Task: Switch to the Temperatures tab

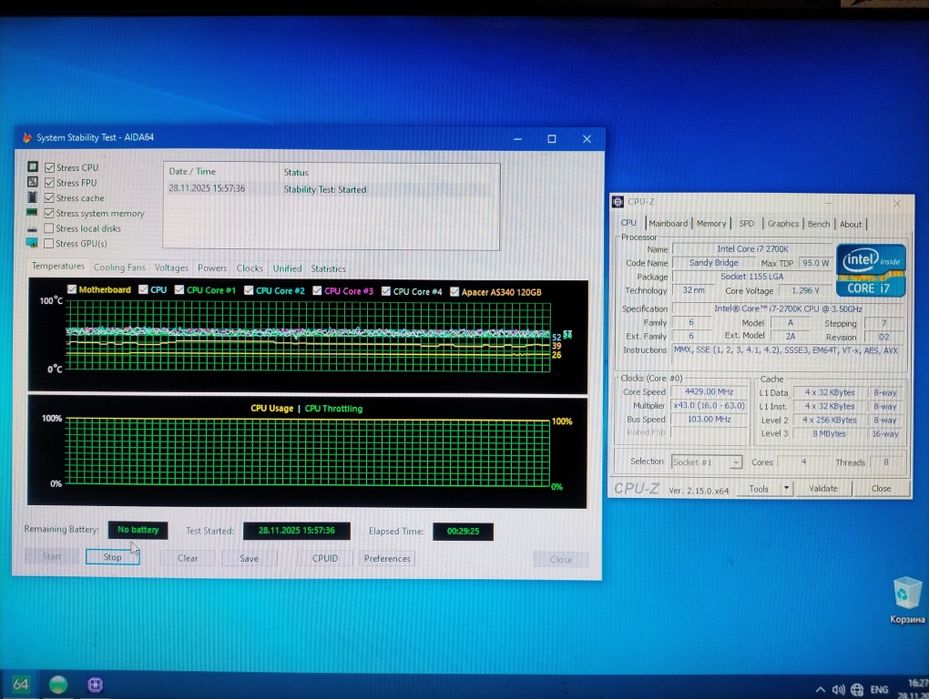Action: tap(58, 266)
